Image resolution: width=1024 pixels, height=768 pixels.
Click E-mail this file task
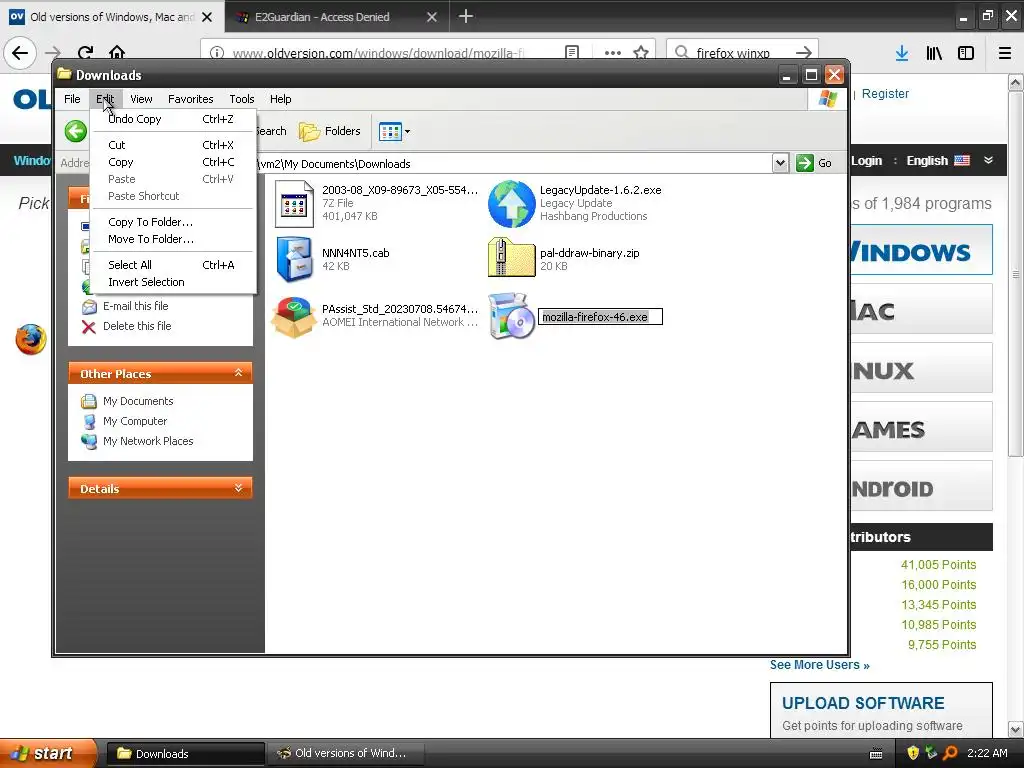point(135,306)
